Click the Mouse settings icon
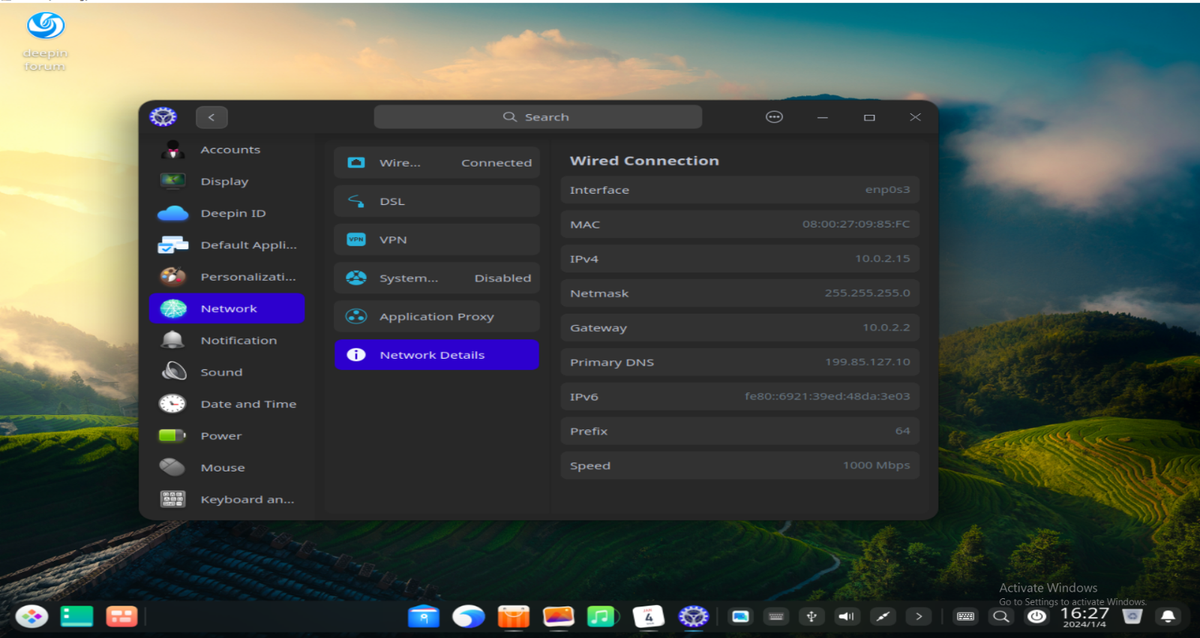 (173, 468)
